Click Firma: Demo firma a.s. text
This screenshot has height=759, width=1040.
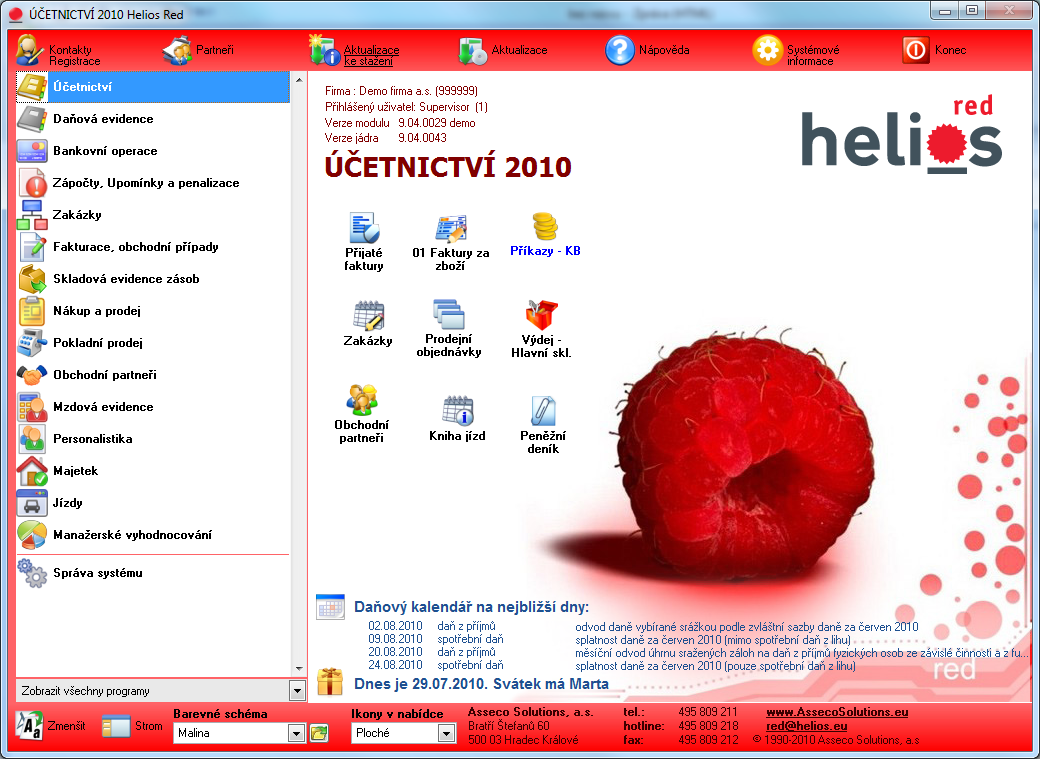pos(401,91)
